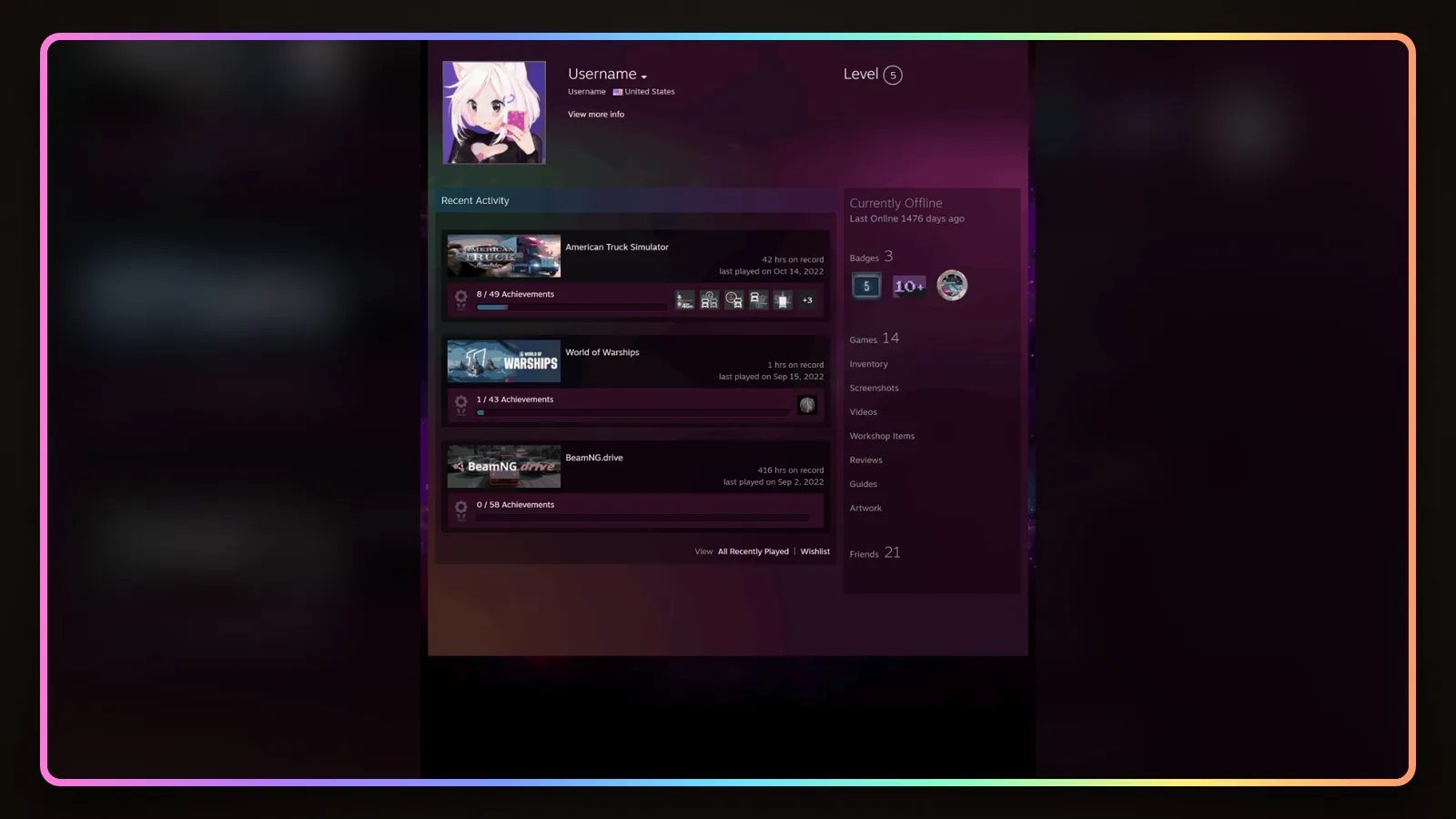This screenshot has height=819, width=1456.
Task: Open the Reviews page
Action: pos(866,460)
